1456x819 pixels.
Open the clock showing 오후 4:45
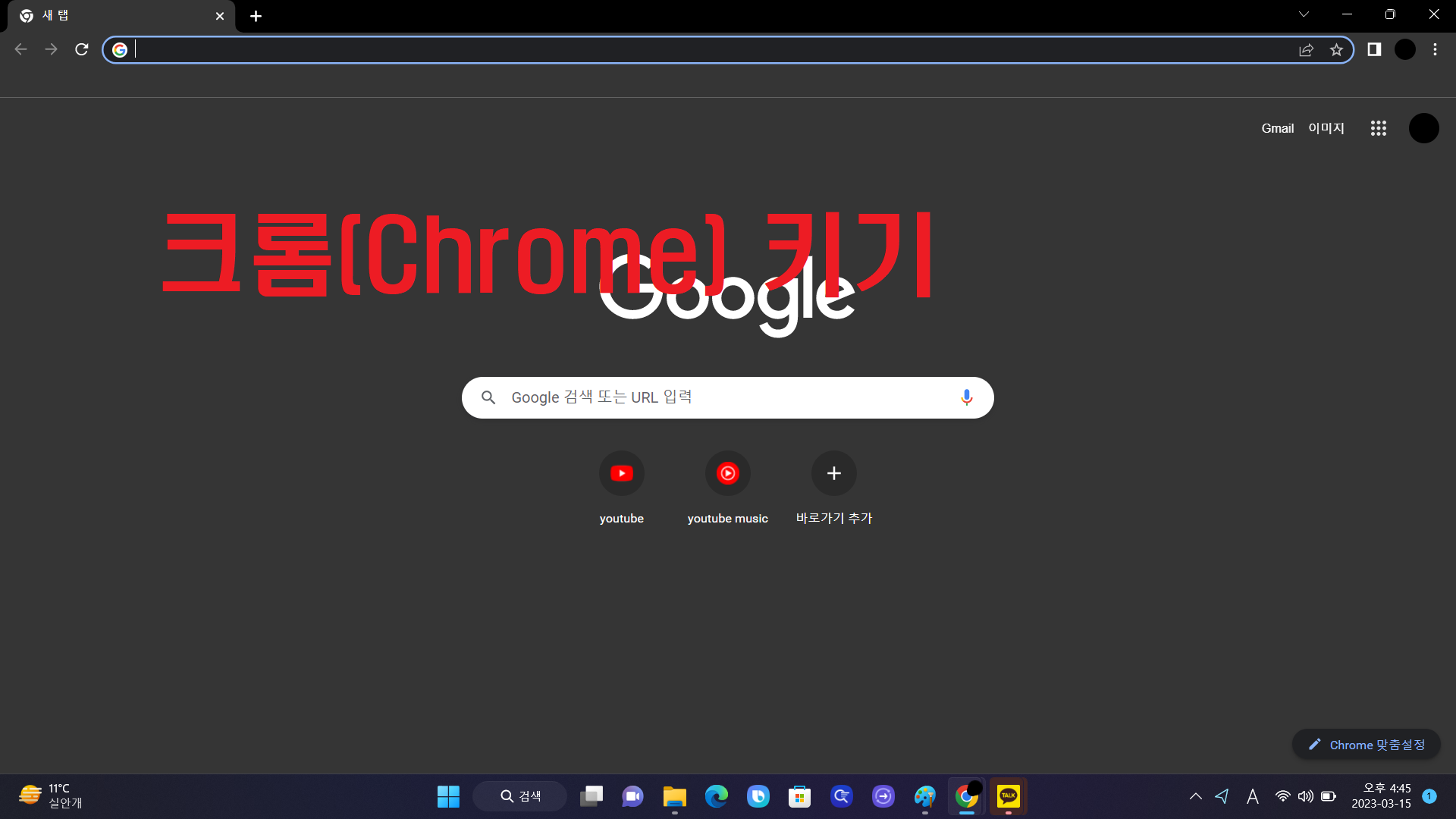1381,795
